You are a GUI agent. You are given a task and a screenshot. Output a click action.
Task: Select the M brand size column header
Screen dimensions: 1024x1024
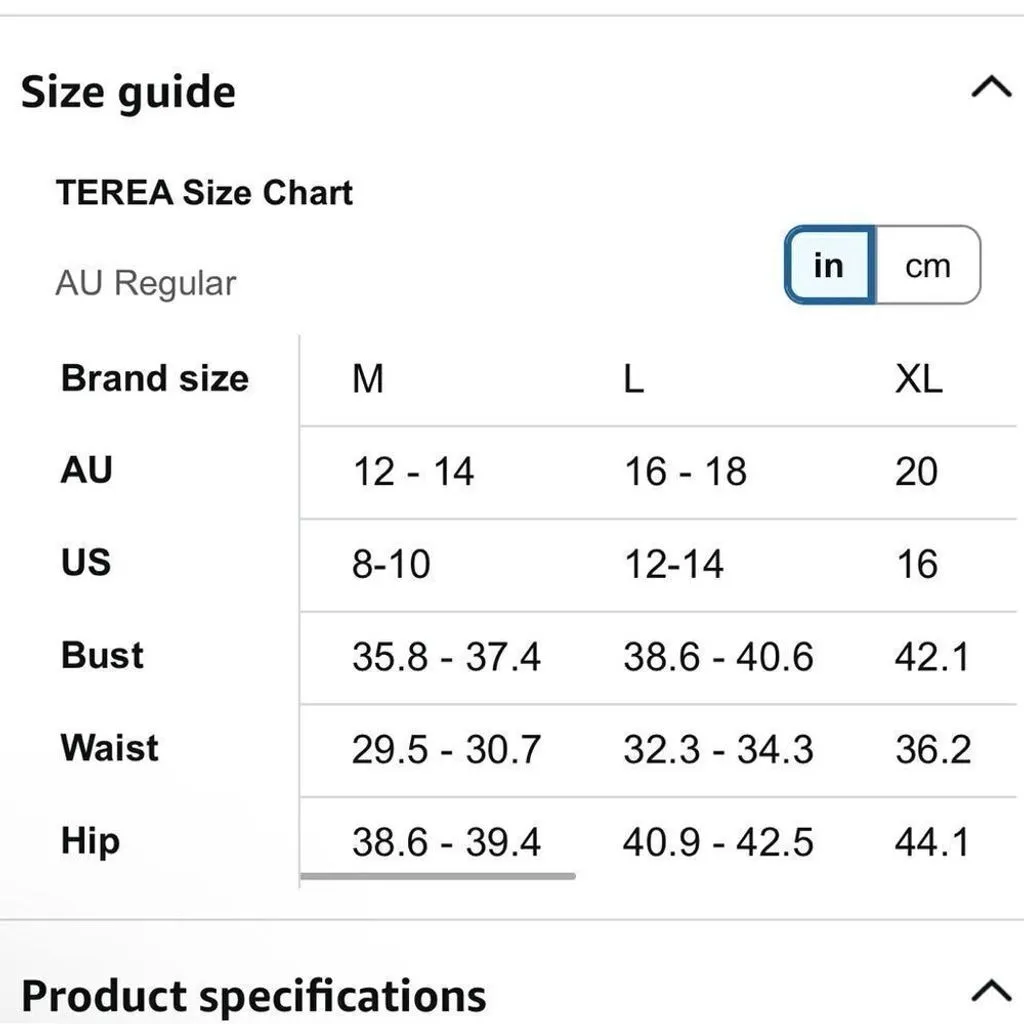[x=368, y=378]
